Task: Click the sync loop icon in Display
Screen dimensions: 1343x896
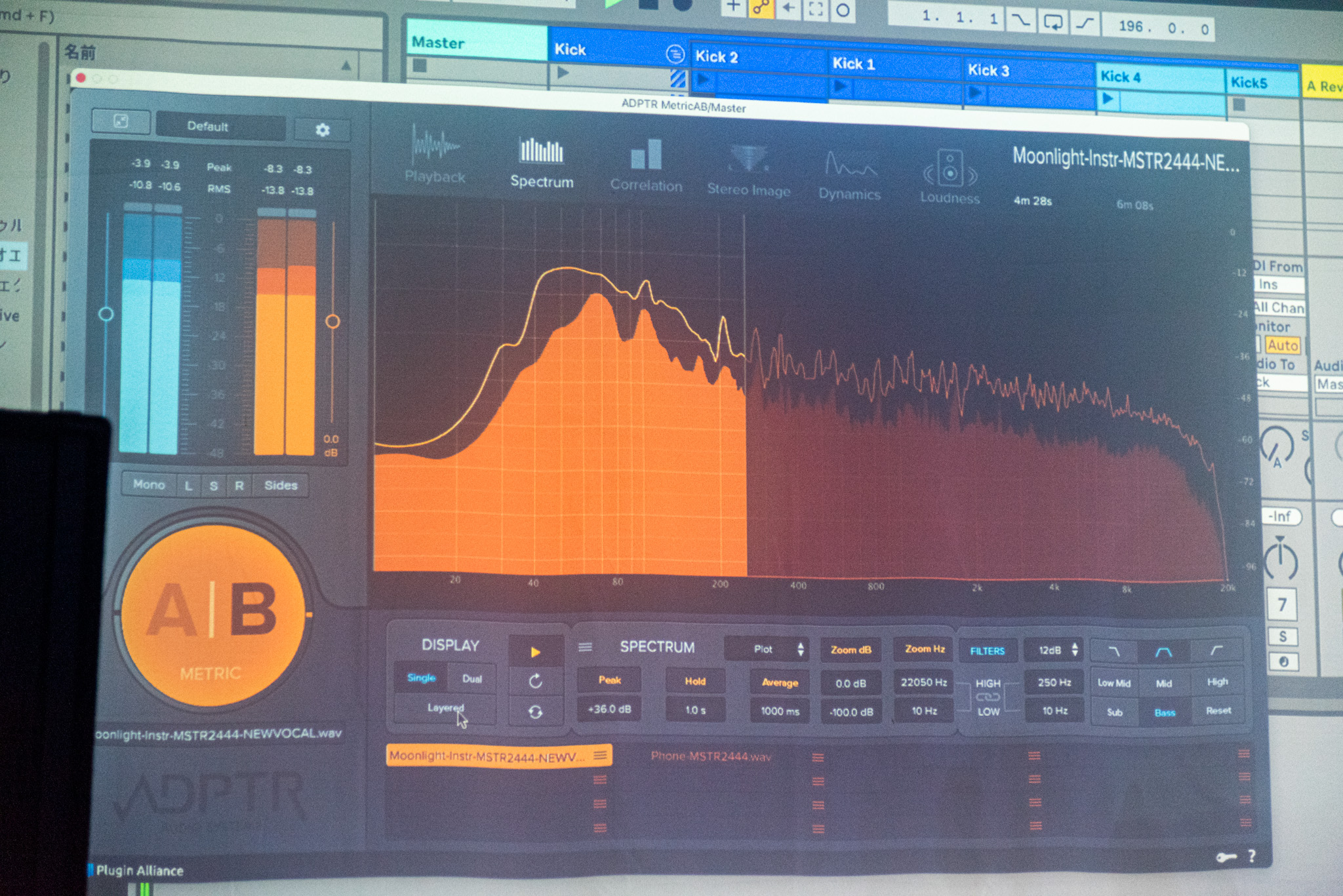Action: coord(535,712)
